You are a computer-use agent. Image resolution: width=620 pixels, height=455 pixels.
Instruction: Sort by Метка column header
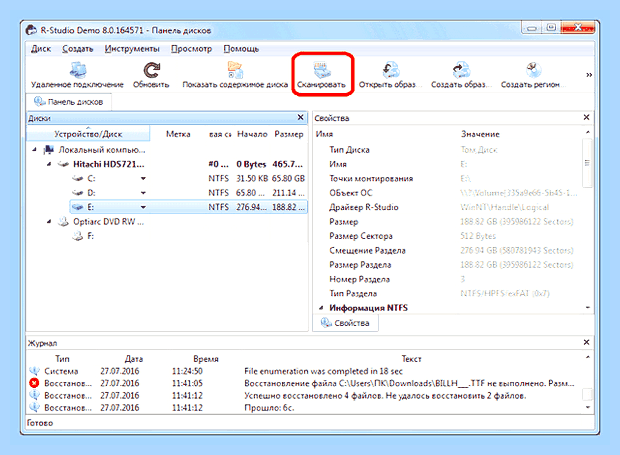click(178, 134)
